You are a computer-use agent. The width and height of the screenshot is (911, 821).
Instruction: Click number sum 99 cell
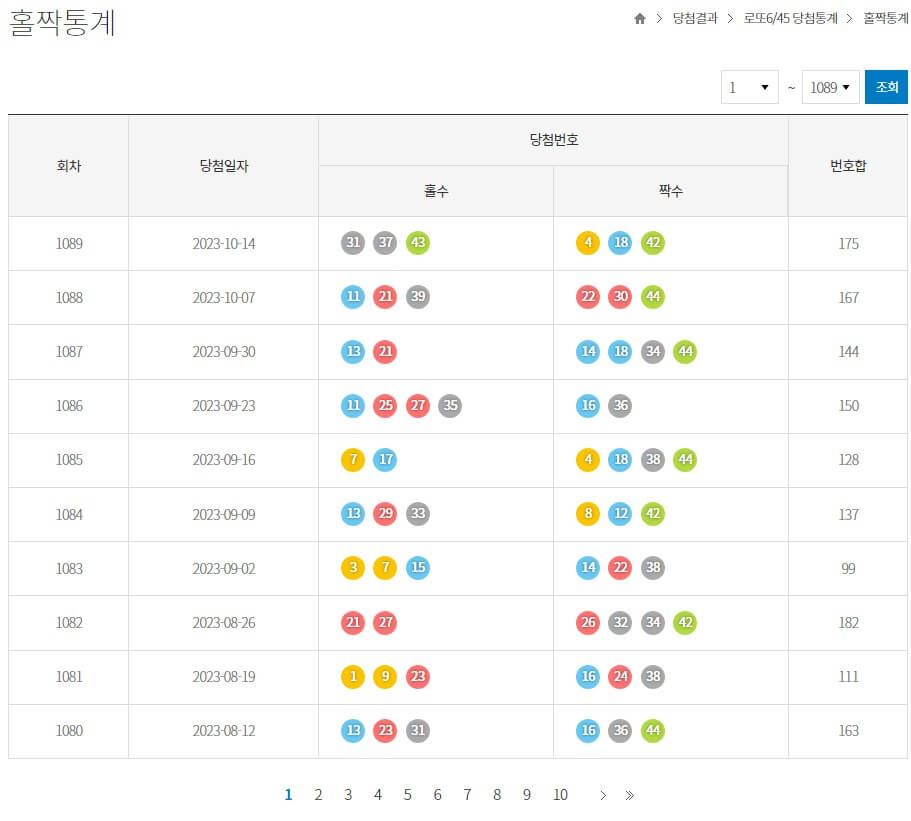click(848, 568)
